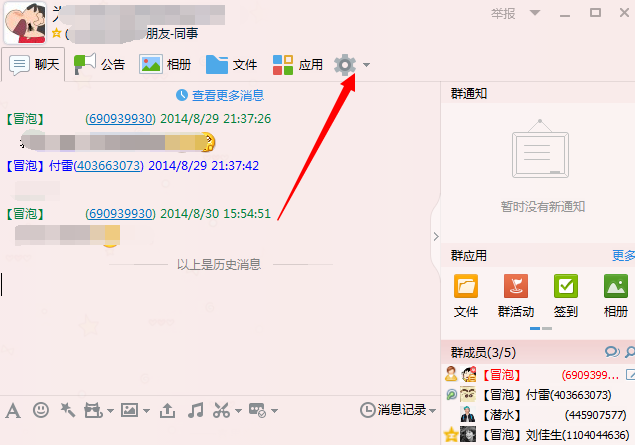Open 消息记录 message history
The height and width of the screenshot is (445, 635).
(393, 410)
